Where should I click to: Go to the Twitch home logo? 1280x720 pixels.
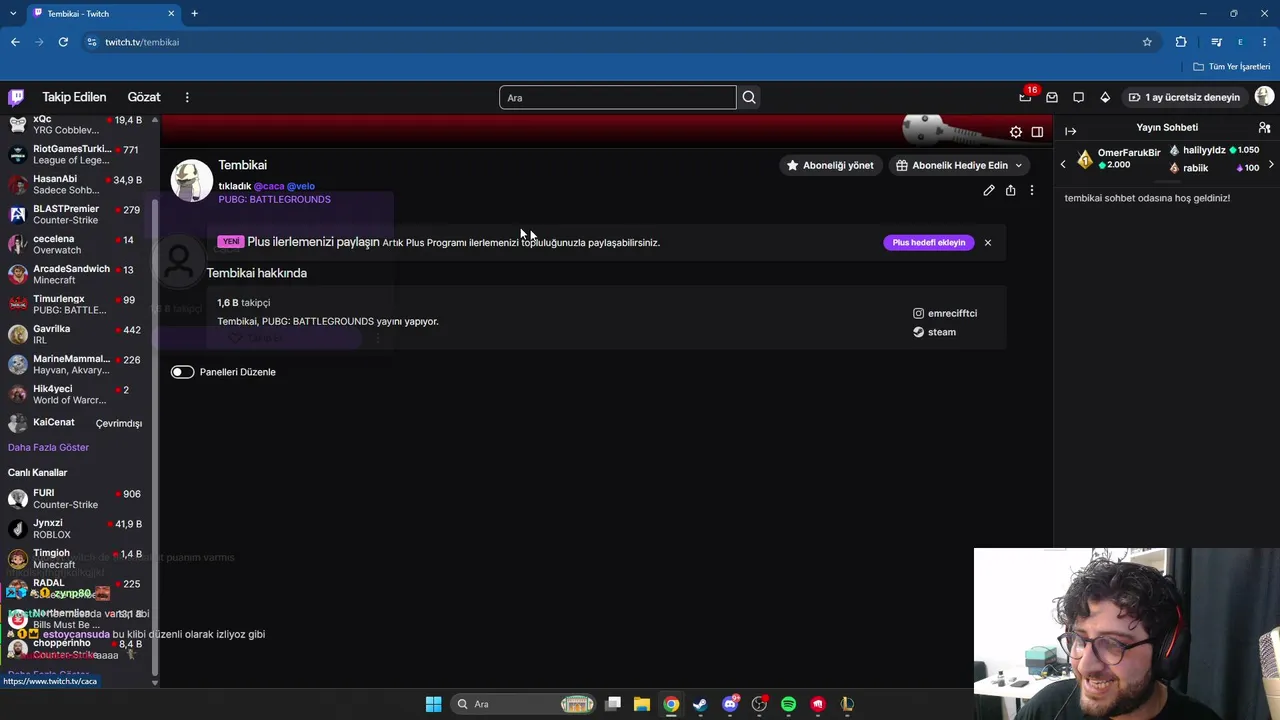[x=16, y=97]
